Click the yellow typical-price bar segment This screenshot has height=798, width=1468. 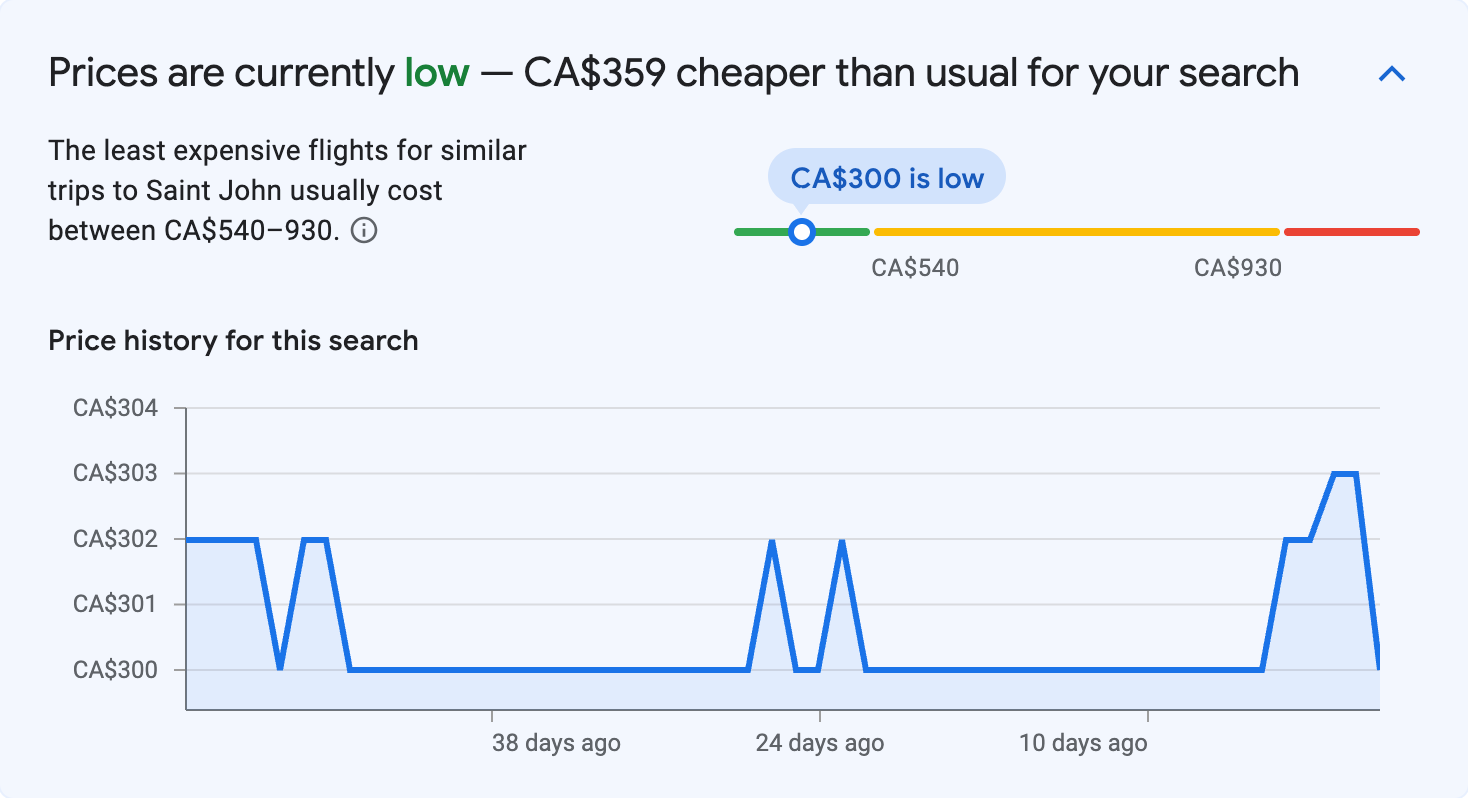pyautogui.click(x=1076, y=232)
